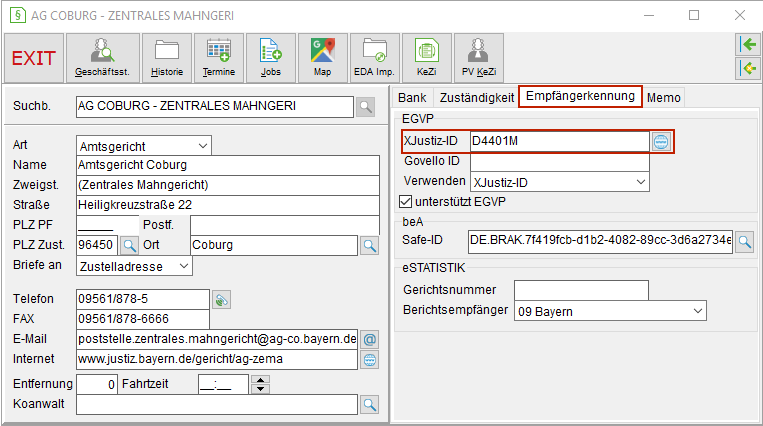Click the FAX field 09561/878-6666
The image size is (763, 426).
(x=143, y=319)
